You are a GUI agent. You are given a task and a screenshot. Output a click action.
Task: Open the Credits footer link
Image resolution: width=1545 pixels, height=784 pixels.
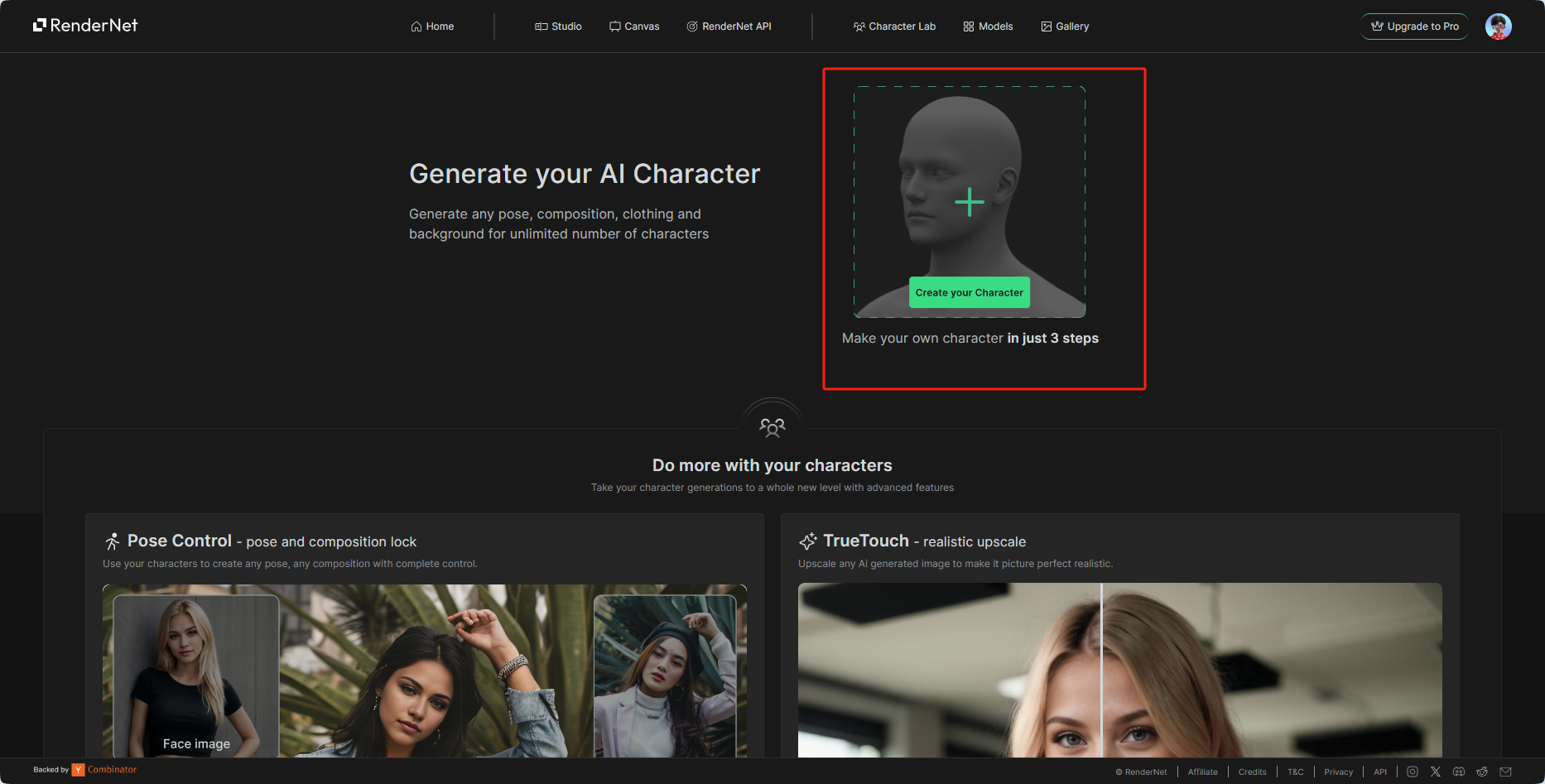[1253, 772]
